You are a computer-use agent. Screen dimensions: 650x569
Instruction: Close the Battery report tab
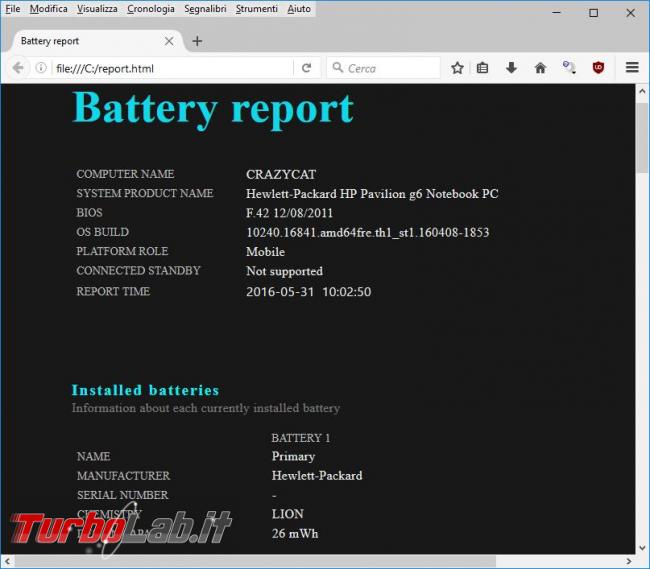click(x=169, y=41)
